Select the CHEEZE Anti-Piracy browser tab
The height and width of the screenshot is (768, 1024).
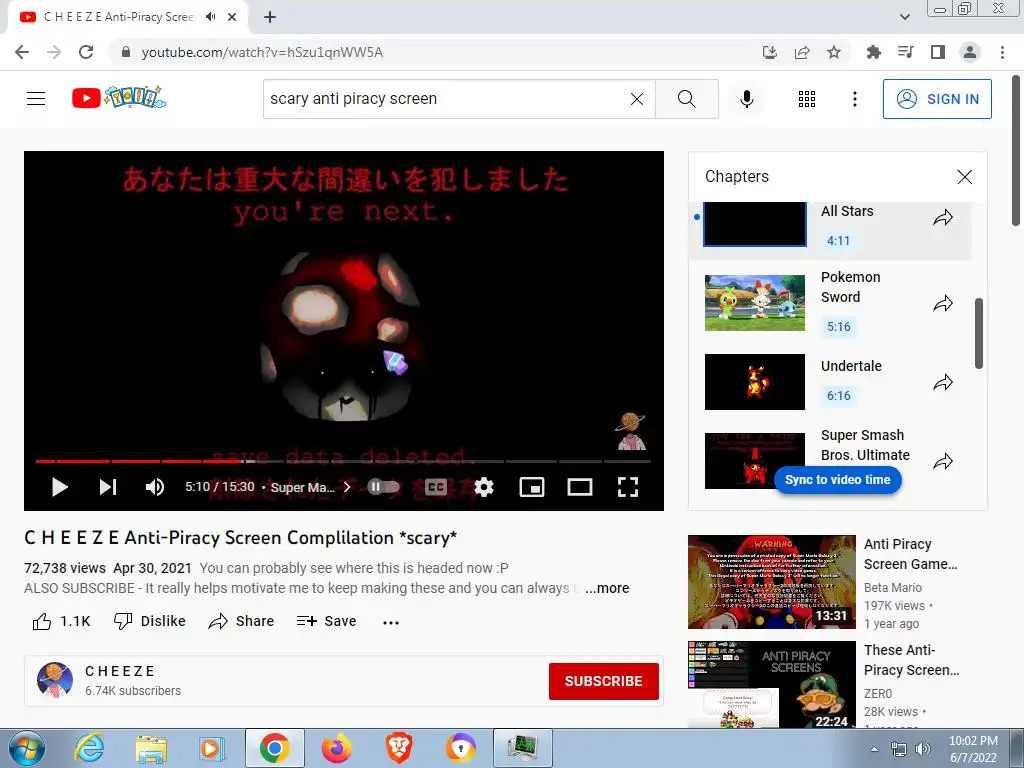pyautogui.click(x=128, y=17)
